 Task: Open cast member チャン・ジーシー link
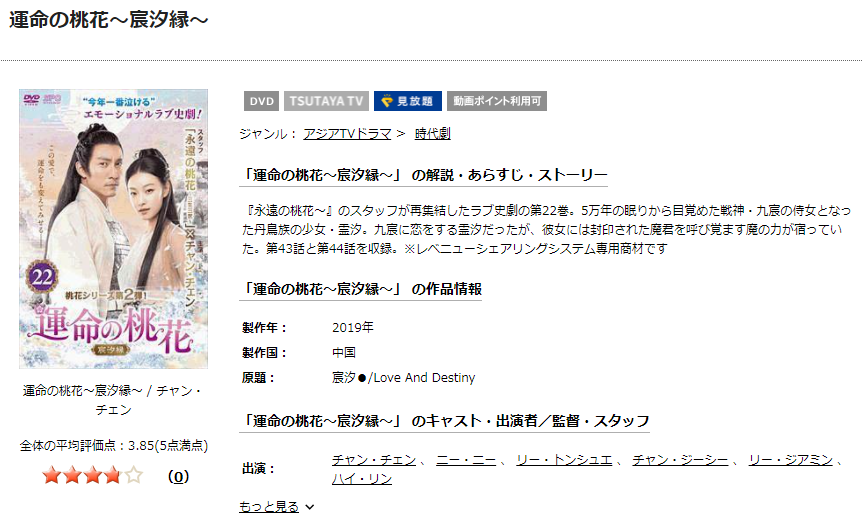(680, 460)
